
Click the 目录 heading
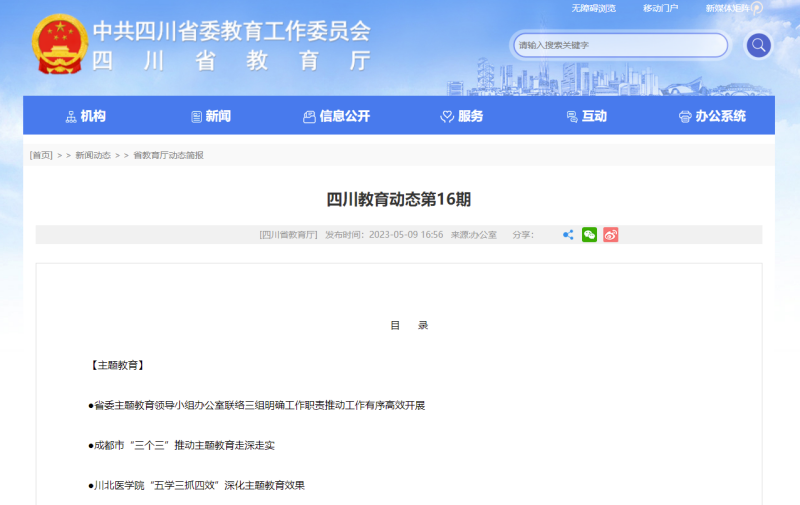tap(409, 325)
